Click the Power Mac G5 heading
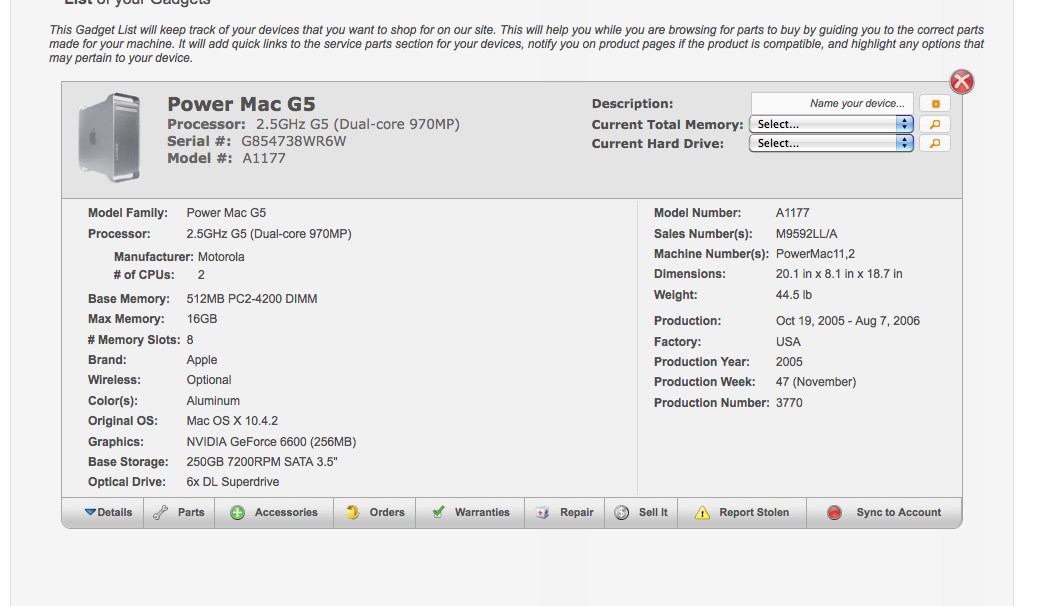The height and width of the screenshot is (606, 1050). [x=241, y=104]
